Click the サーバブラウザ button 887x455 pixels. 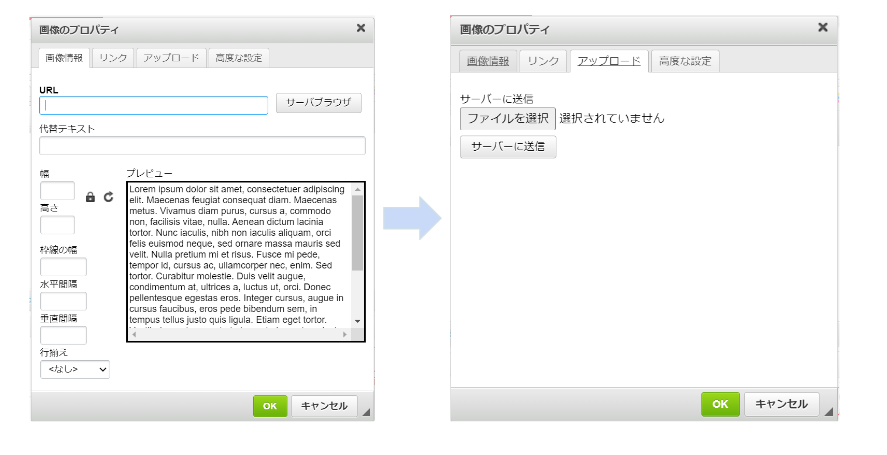tap(318, 103)
